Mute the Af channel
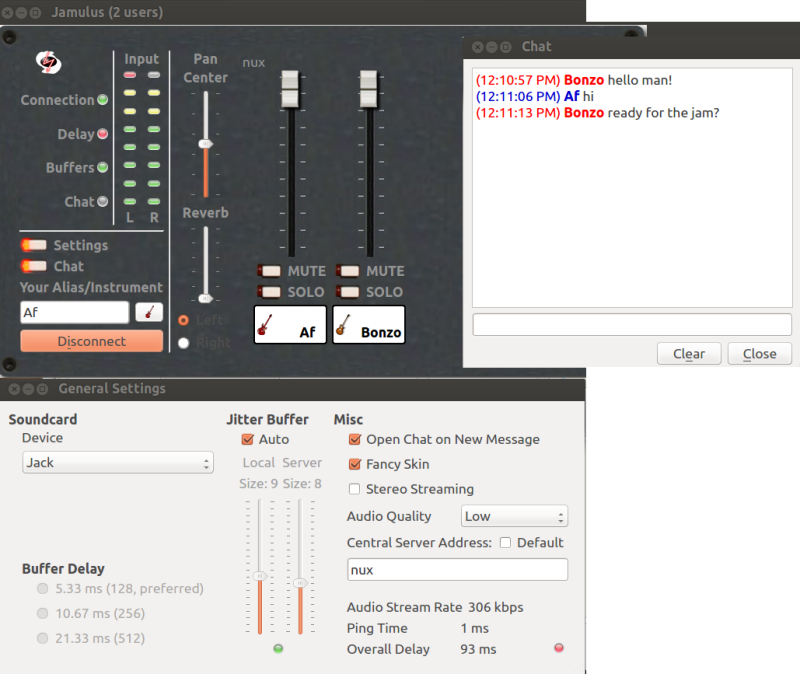 [x=269, y=271]
